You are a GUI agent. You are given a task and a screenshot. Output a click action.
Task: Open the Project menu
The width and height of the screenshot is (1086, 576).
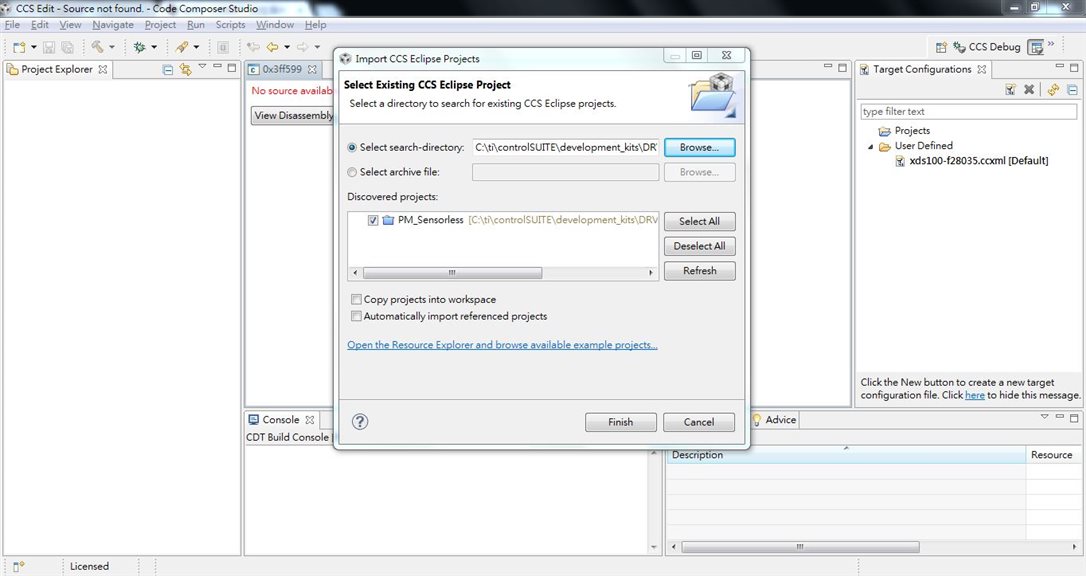point(160,25)
